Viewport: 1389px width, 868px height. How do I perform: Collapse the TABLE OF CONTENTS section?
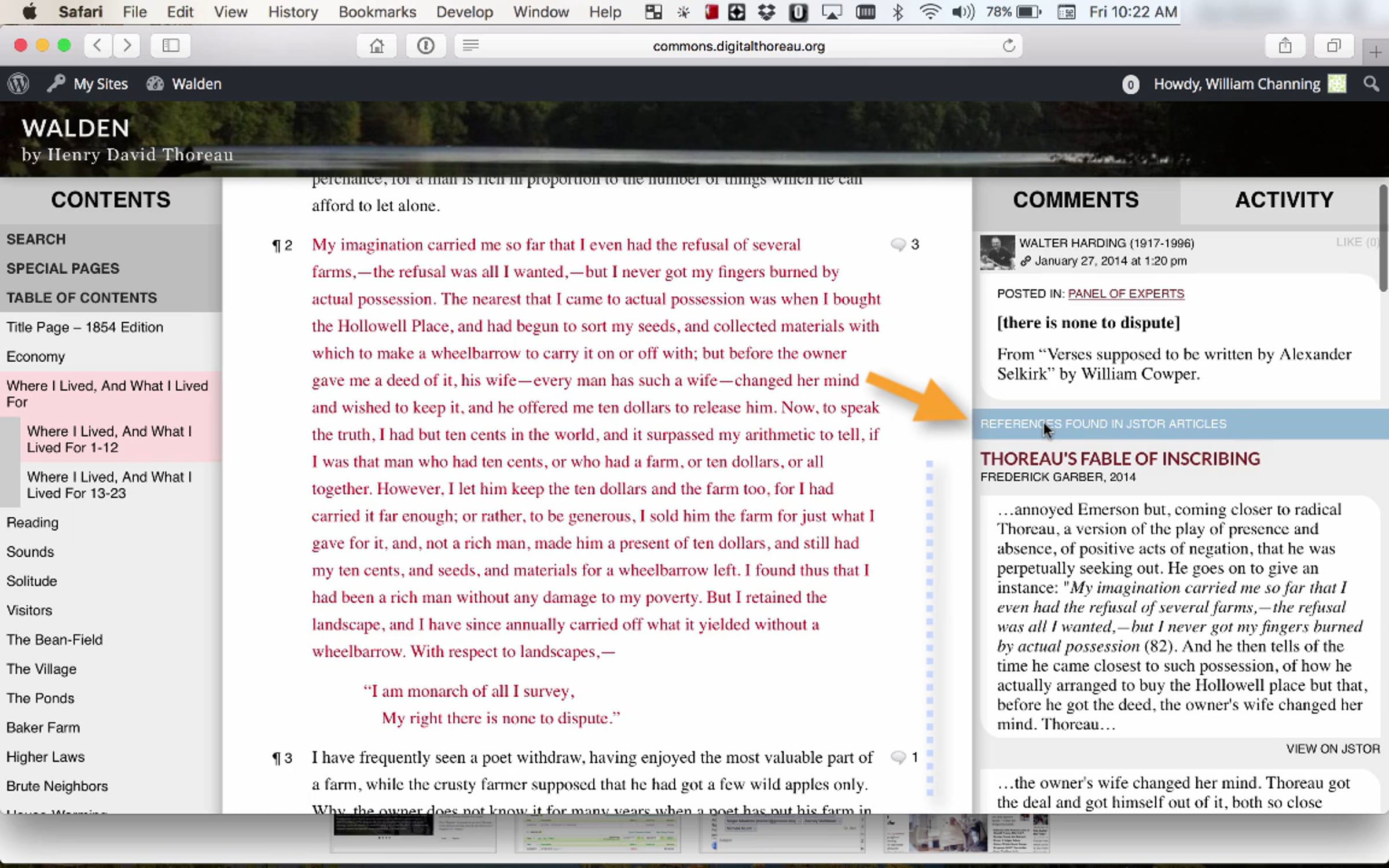coord(82,297)
